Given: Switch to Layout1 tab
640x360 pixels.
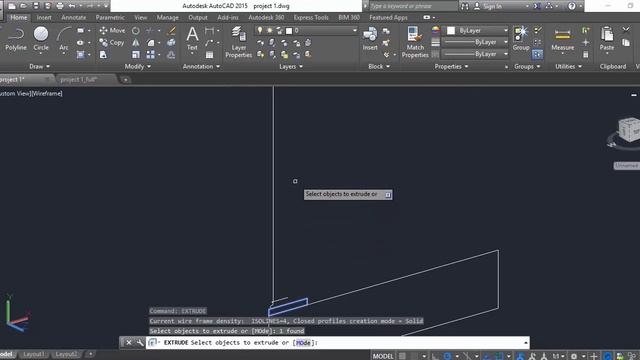Looking at the screenshot, I should [x=34, y=354].
